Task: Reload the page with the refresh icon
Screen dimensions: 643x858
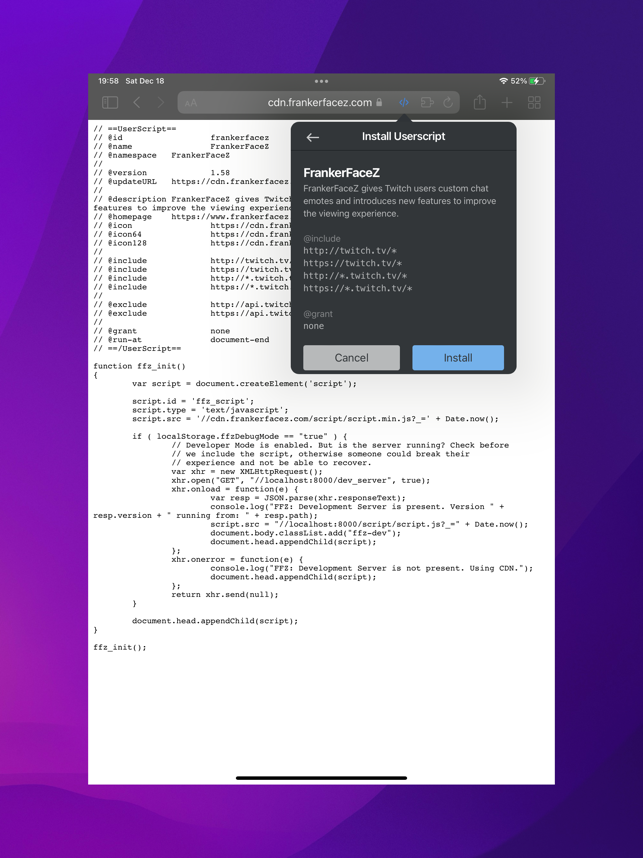Action: [x=448, y=102]
